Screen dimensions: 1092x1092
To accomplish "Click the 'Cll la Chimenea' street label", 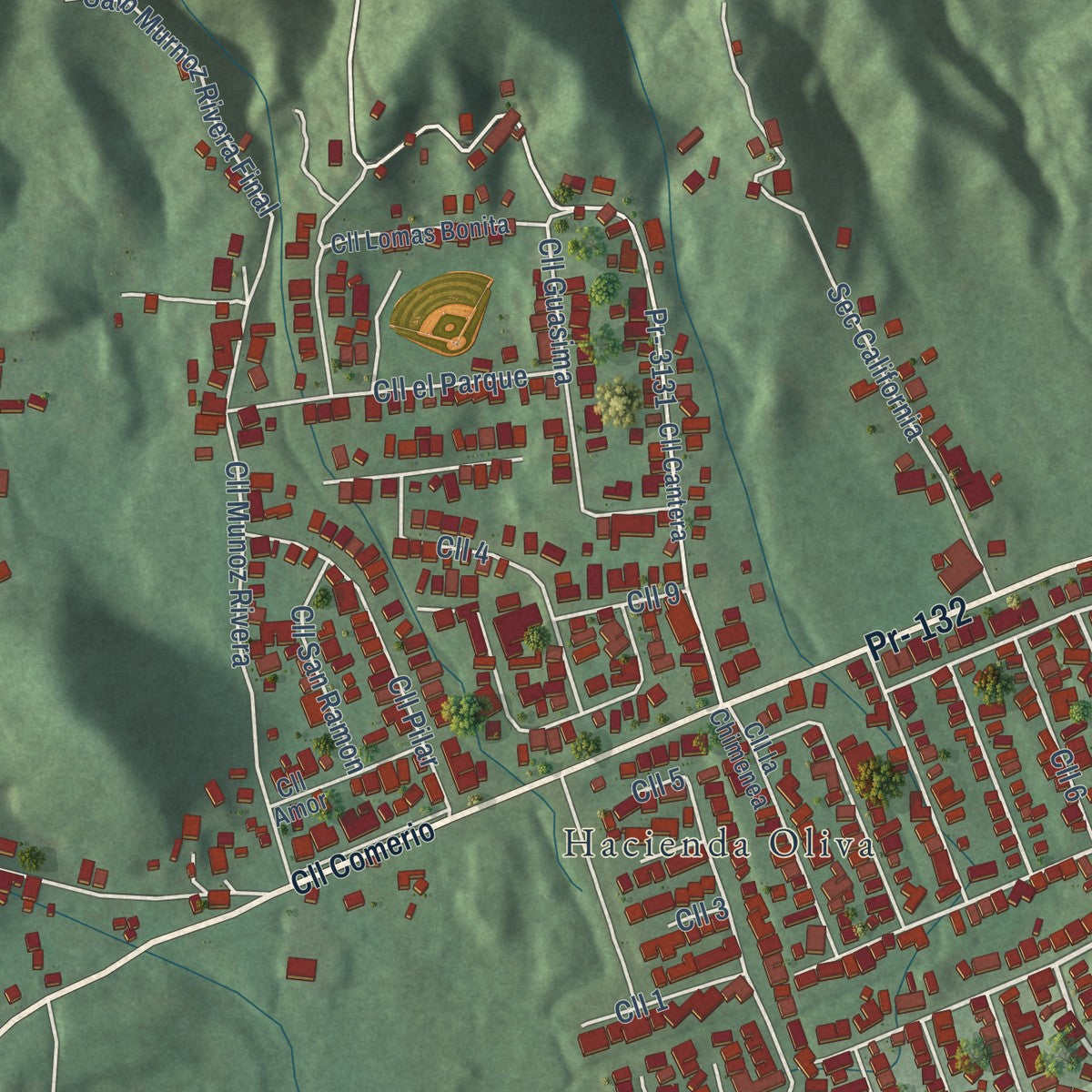I will [746, 760].
